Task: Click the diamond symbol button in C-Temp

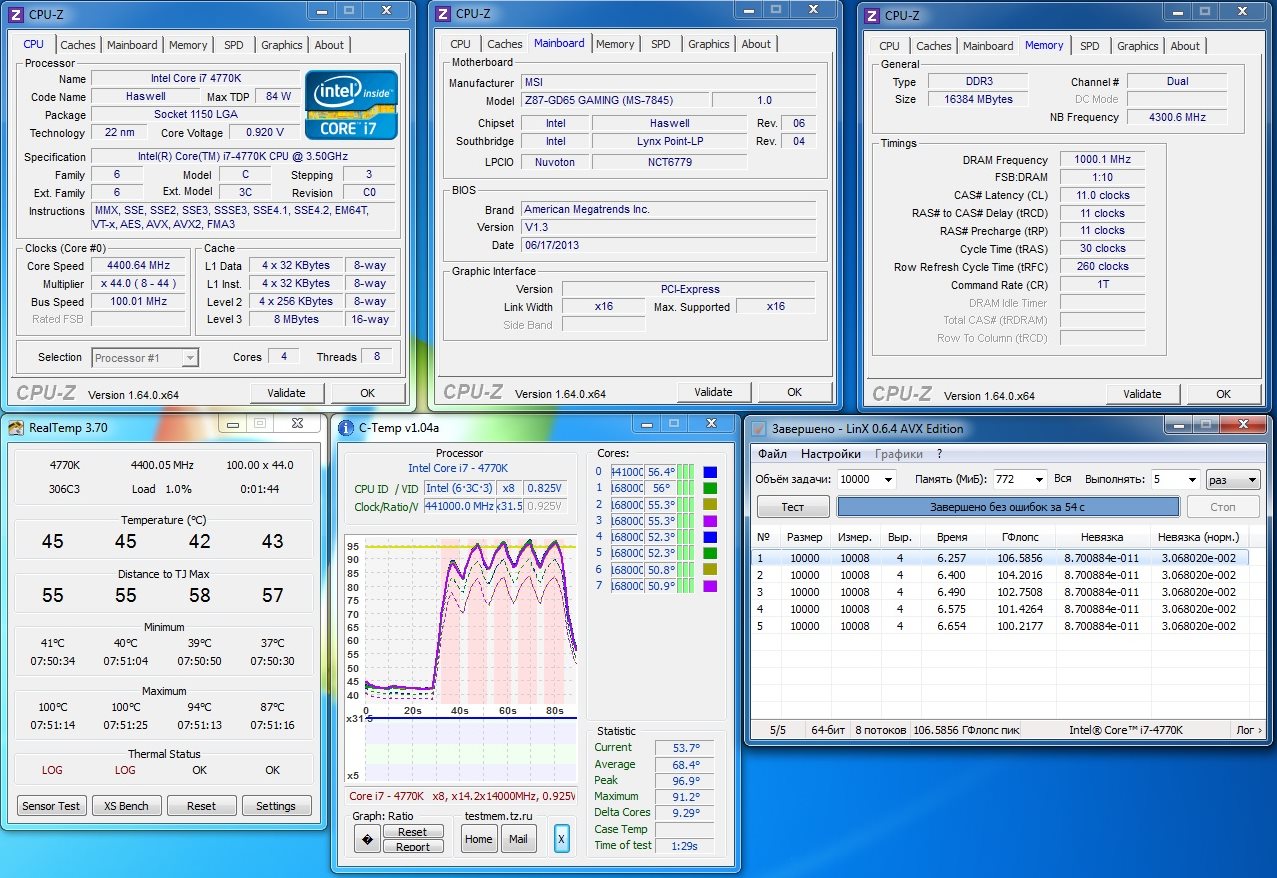Action: (366, 840)
